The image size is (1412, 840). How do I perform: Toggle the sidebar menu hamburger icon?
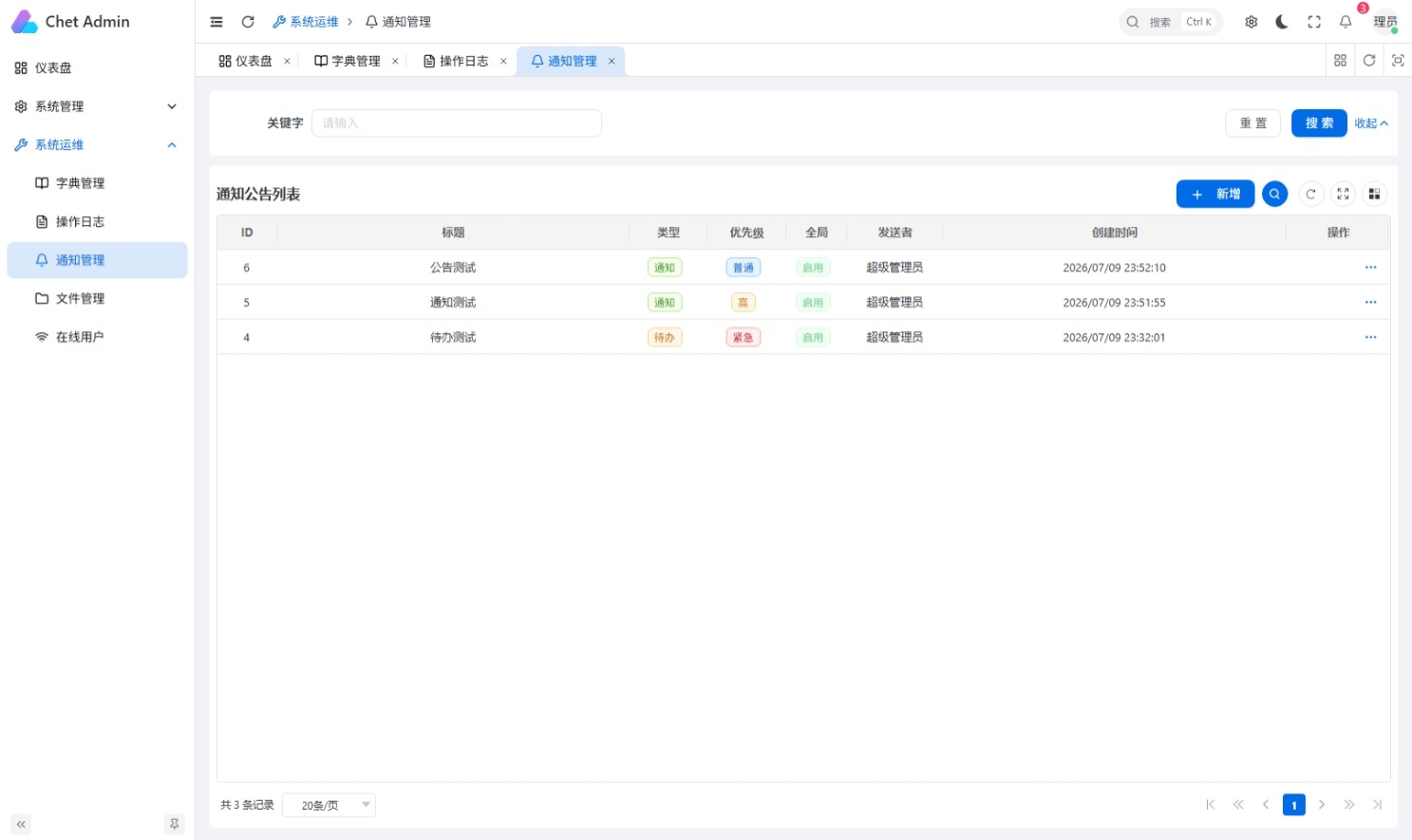click(x=217, y=22)
